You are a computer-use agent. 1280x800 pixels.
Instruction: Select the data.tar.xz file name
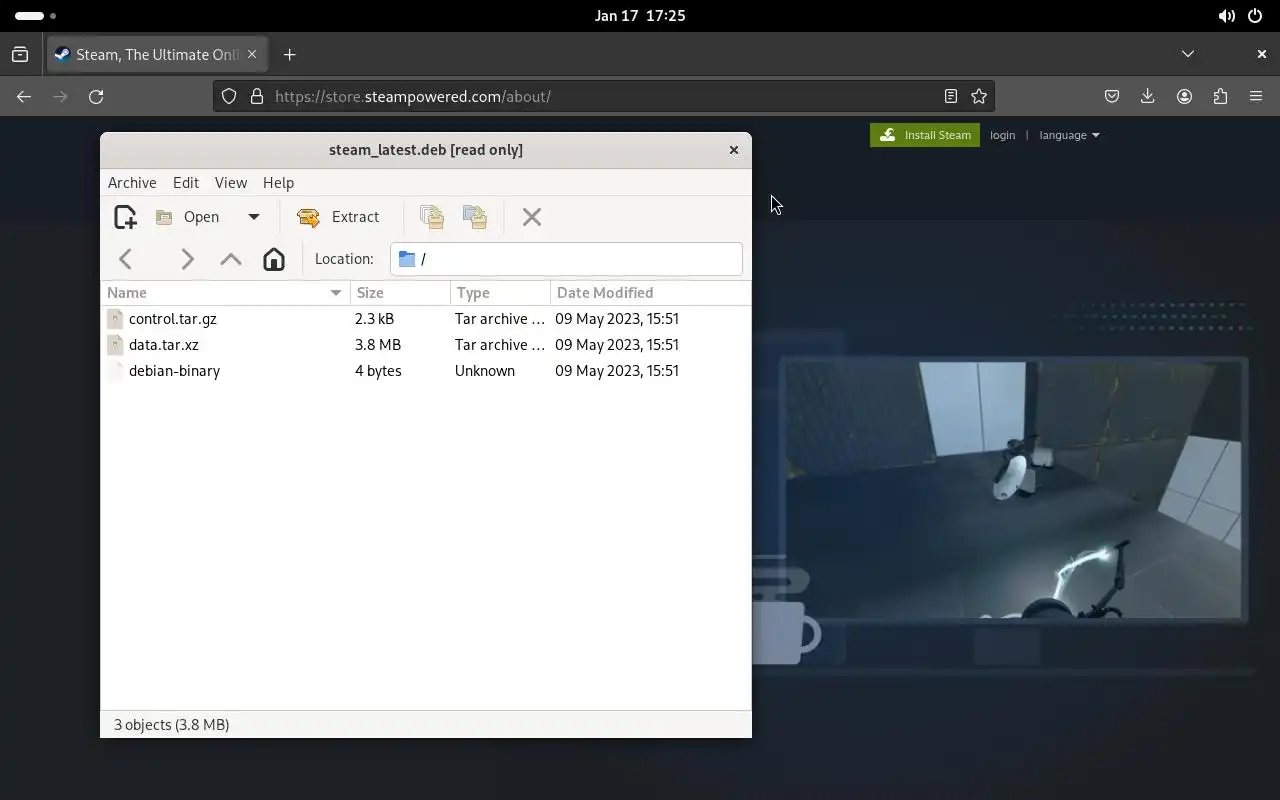click(164, 345)
